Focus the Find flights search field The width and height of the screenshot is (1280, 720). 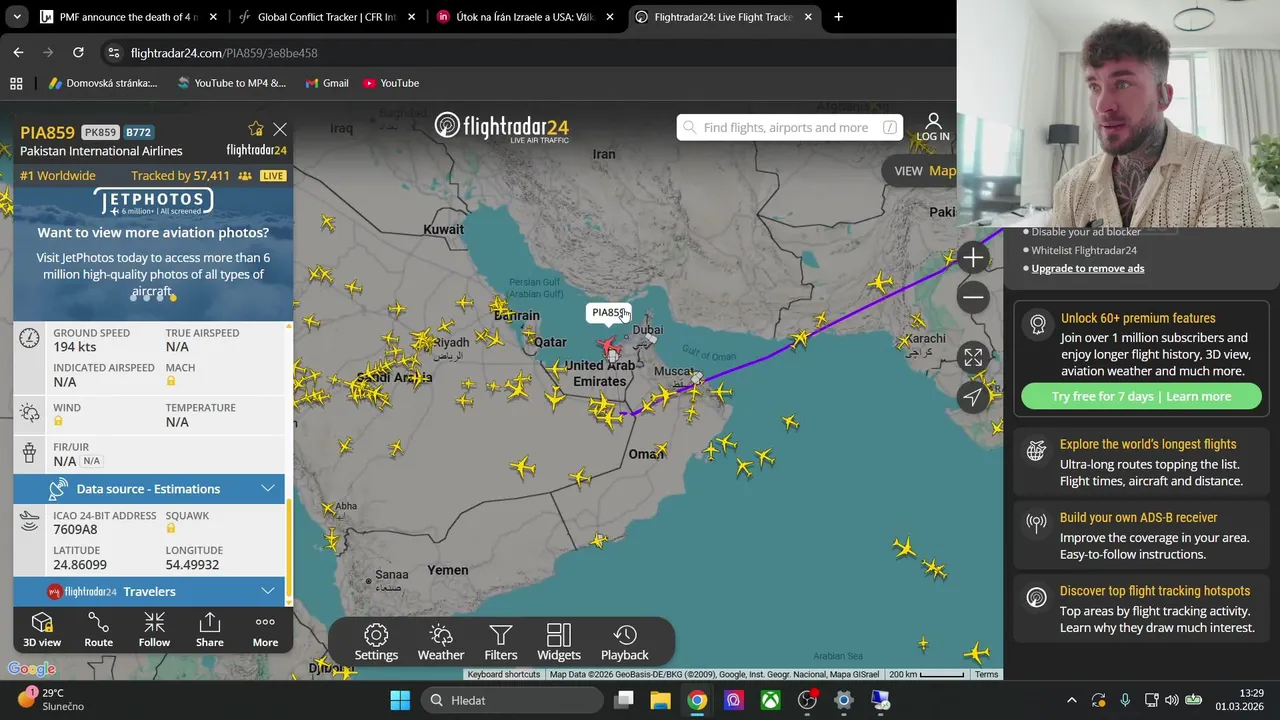tap(789, 127)
